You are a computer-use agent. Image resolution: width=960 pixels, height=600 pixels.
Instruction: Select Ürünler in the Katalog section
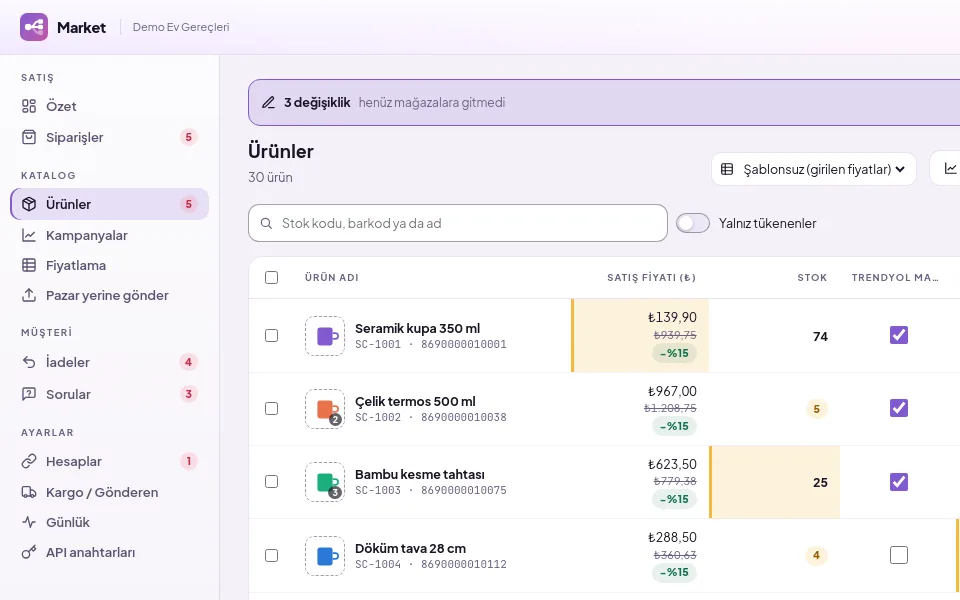pos(109,204)
